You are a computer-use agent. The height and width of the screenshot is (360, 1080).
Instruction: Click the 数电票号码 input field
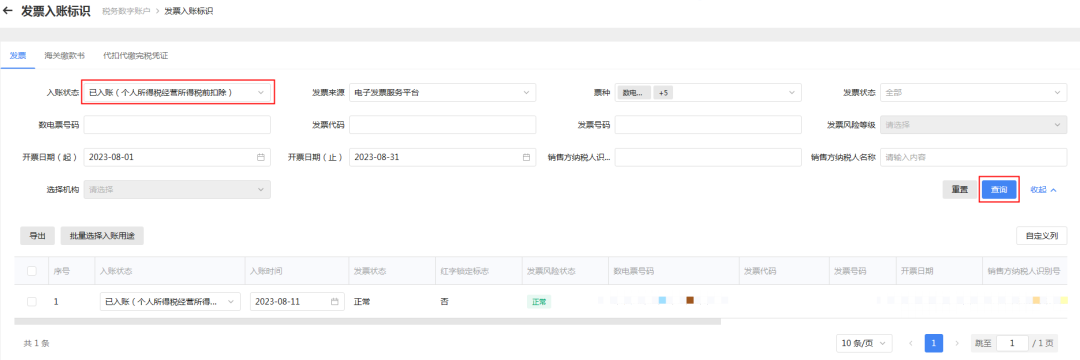[x=177, y=125]
